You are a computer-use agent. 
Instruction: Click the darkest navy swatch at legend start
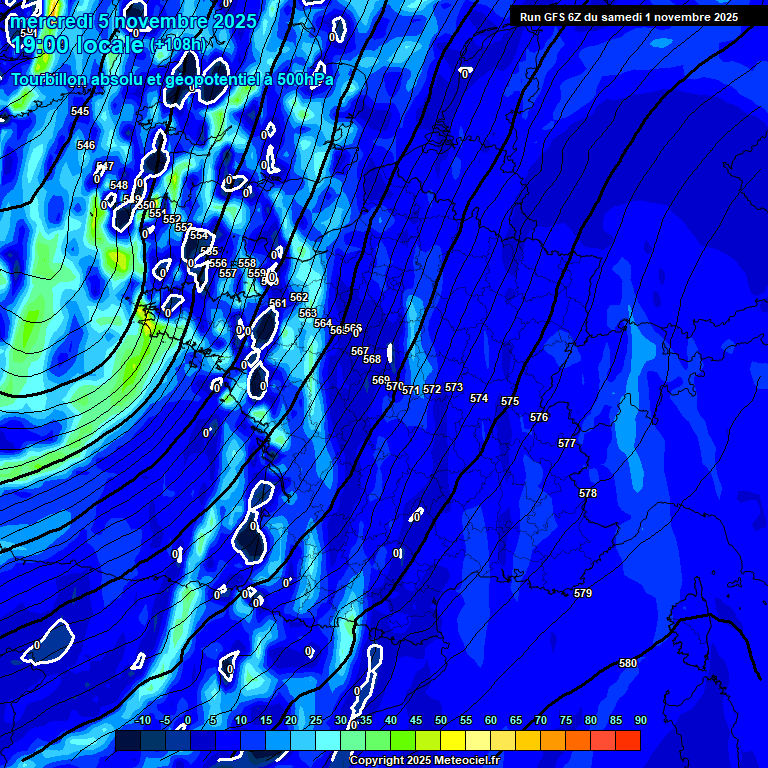pos(128,741)
